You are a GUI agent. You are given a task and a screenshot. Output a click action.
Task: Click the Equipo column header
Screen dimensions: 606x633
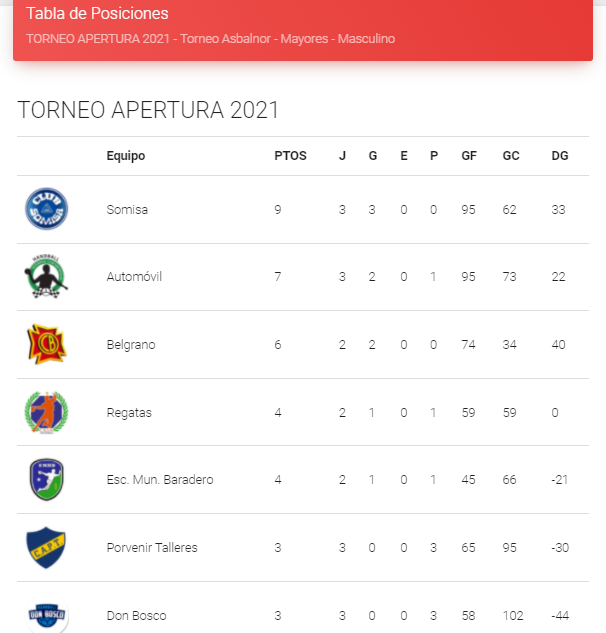tap(126, 156)
